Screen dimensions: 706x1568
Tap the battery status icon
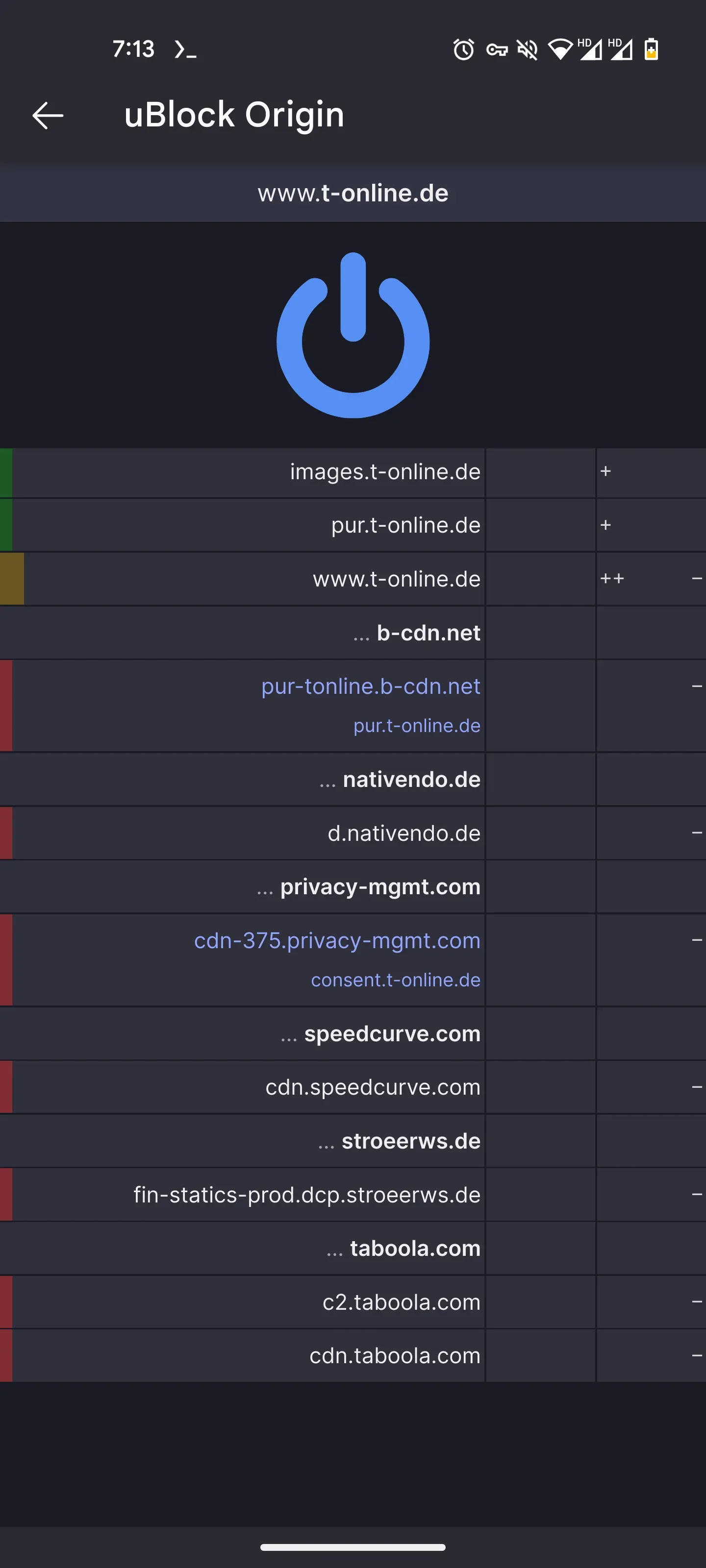tap(651, 49)
